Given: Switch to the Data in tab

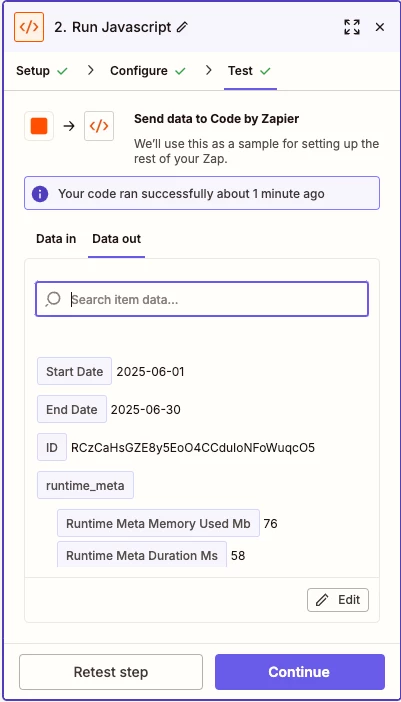Looking at the screenshot, I should click(56, 239).
